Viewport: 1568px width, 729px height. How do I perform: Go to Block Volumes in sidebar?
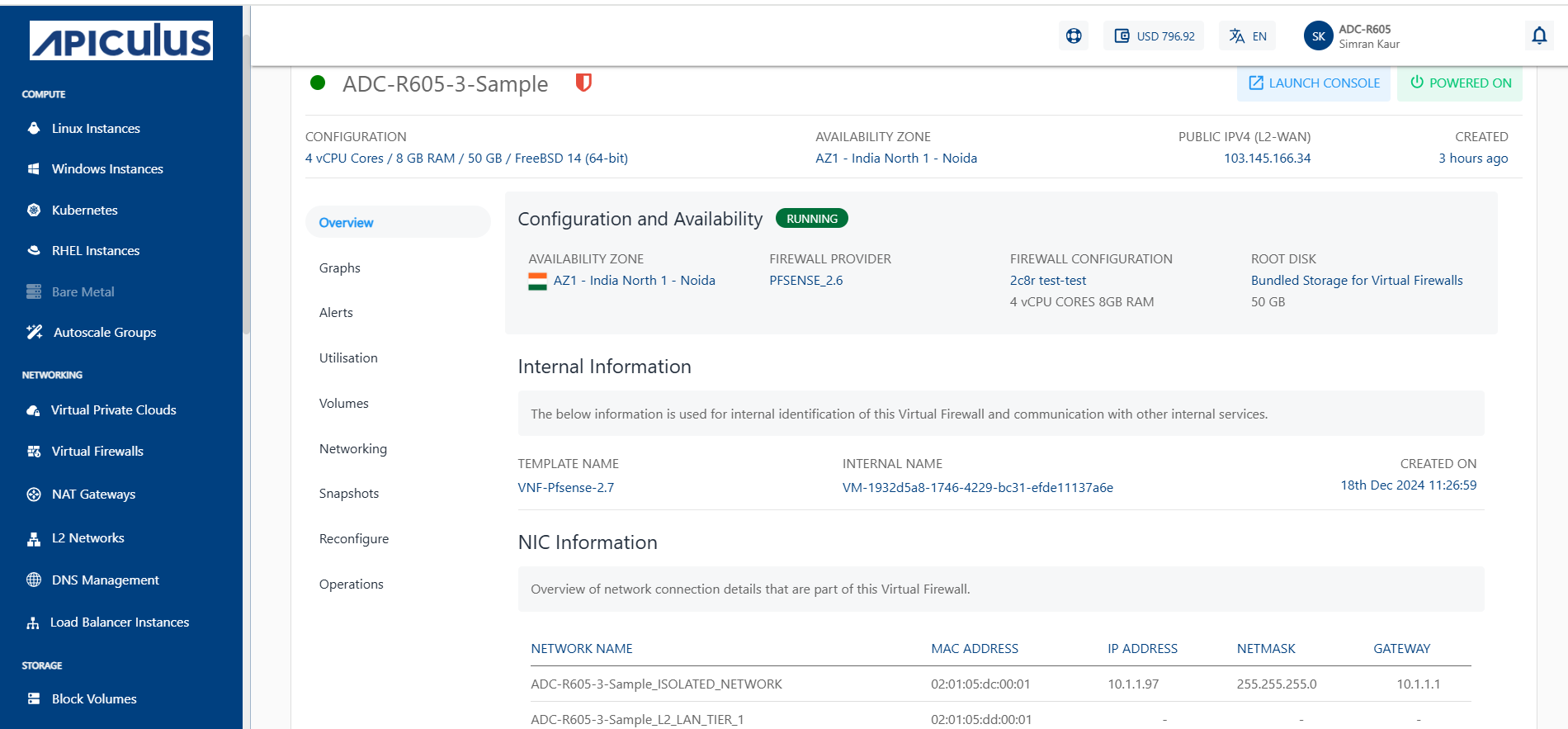click(x=94, y=698)
